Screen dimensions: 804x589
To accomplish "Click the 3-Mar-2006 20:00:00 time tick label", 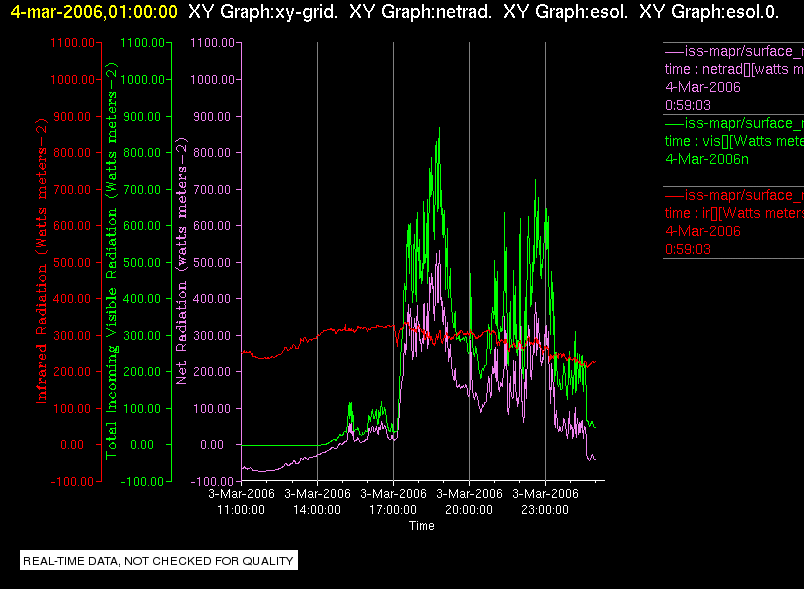I will (x=469, y=502).
